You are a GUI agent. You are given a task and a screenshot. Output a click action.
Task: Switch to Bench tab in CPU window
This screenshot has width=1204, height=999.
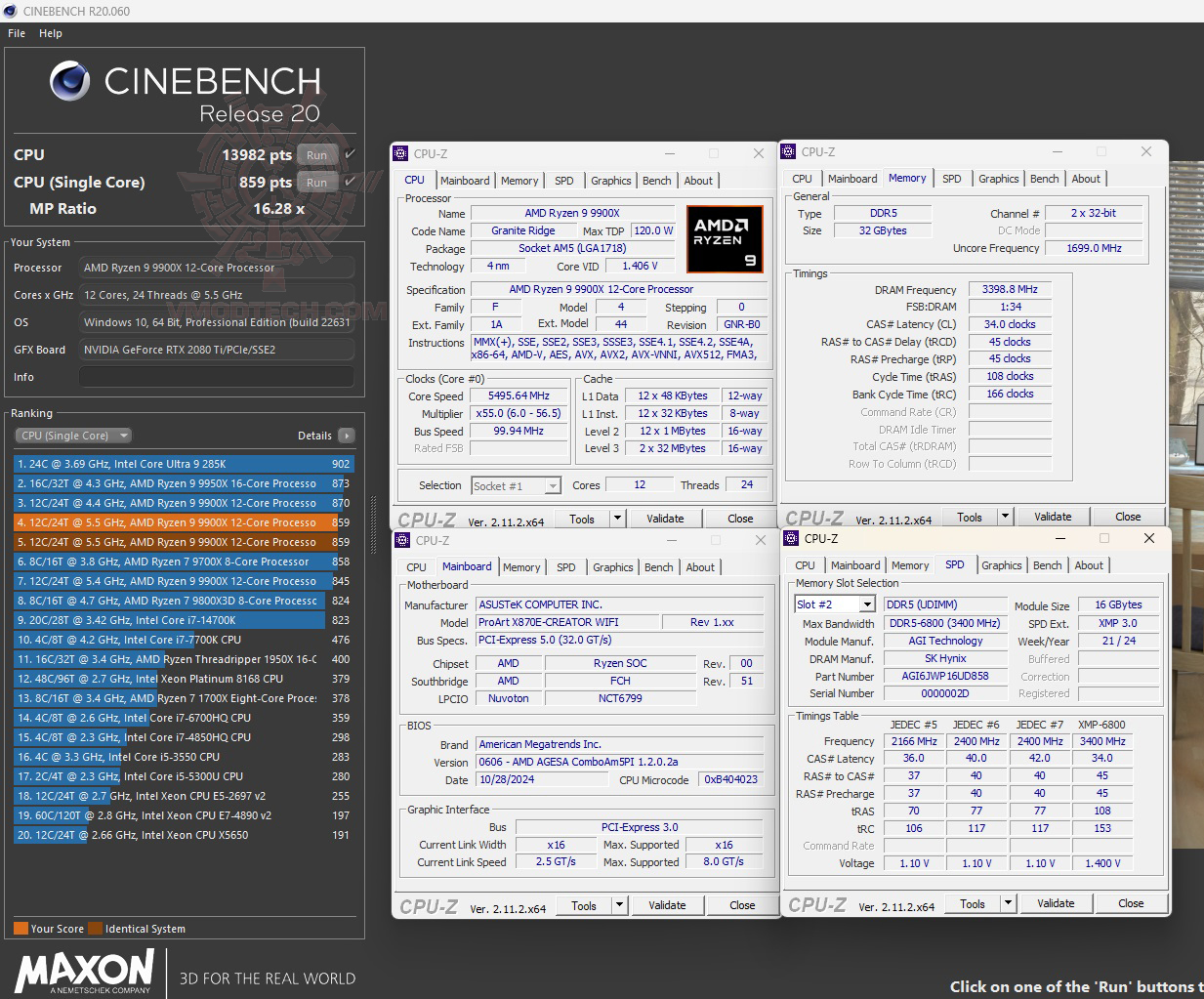tap(657, 181)
